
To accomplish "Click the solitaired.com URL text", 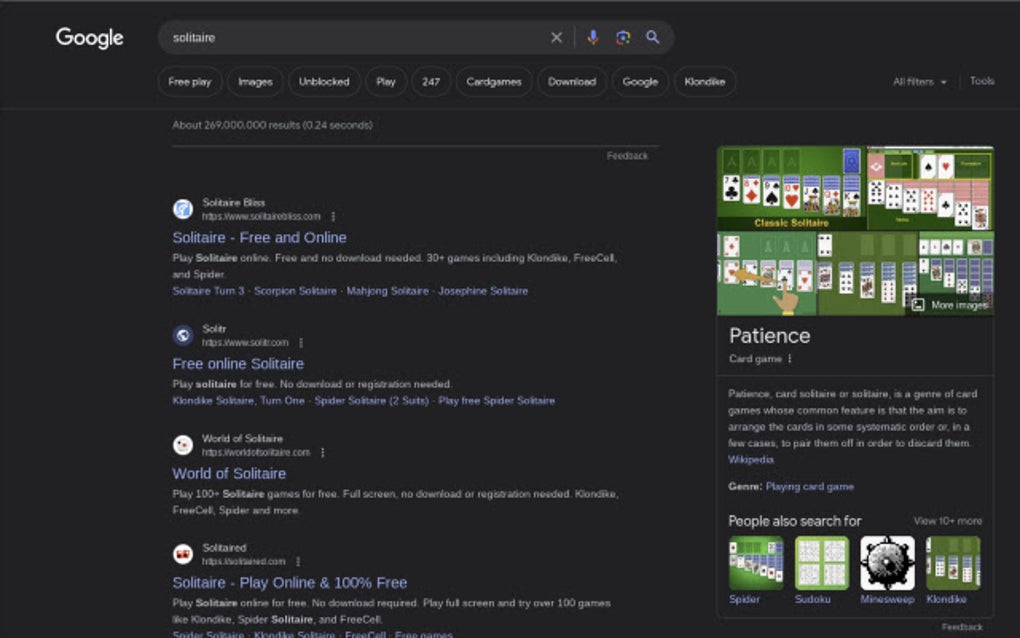I will [243, 562].
